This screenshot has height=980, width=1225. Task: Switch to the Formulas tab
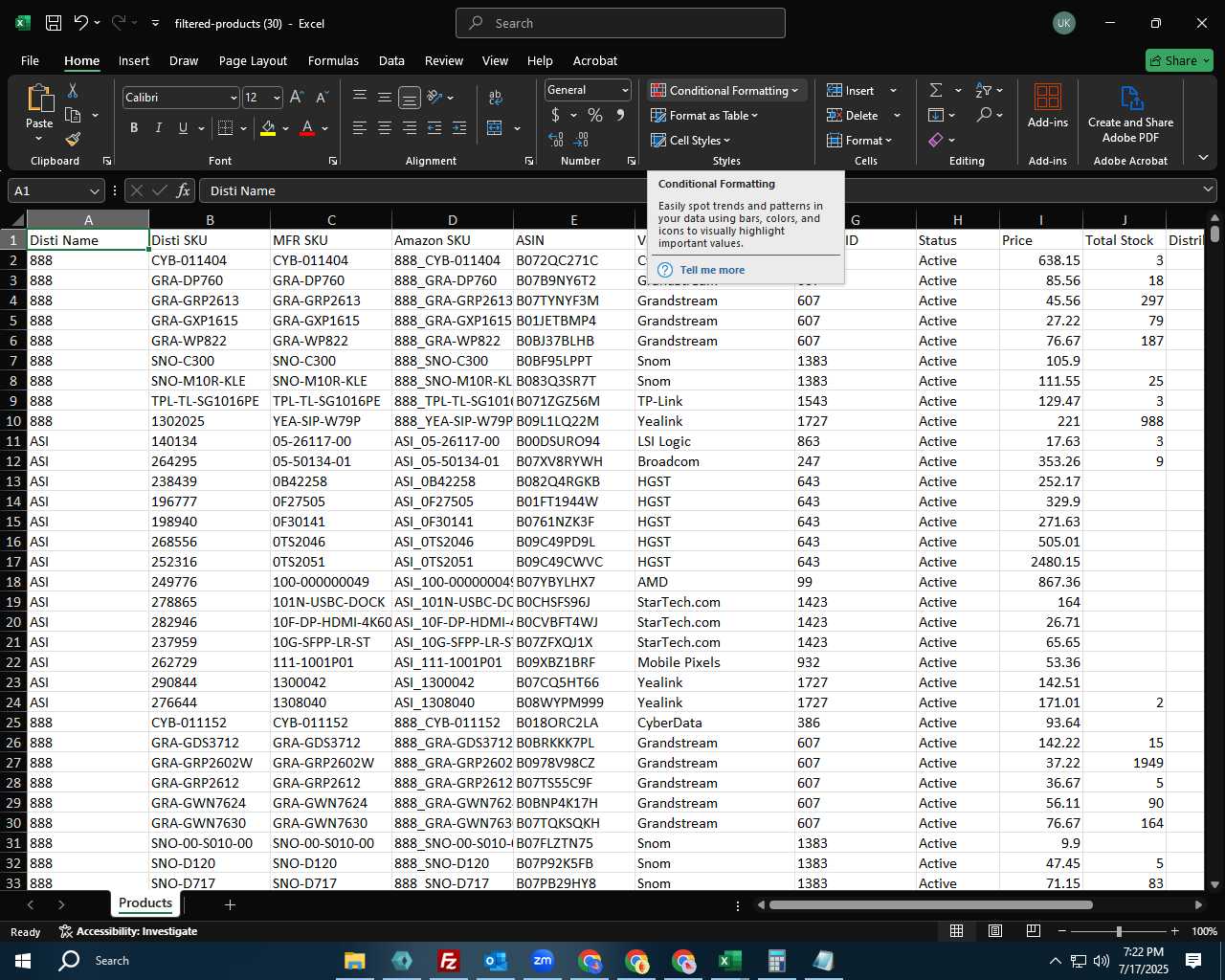[333, 60]
